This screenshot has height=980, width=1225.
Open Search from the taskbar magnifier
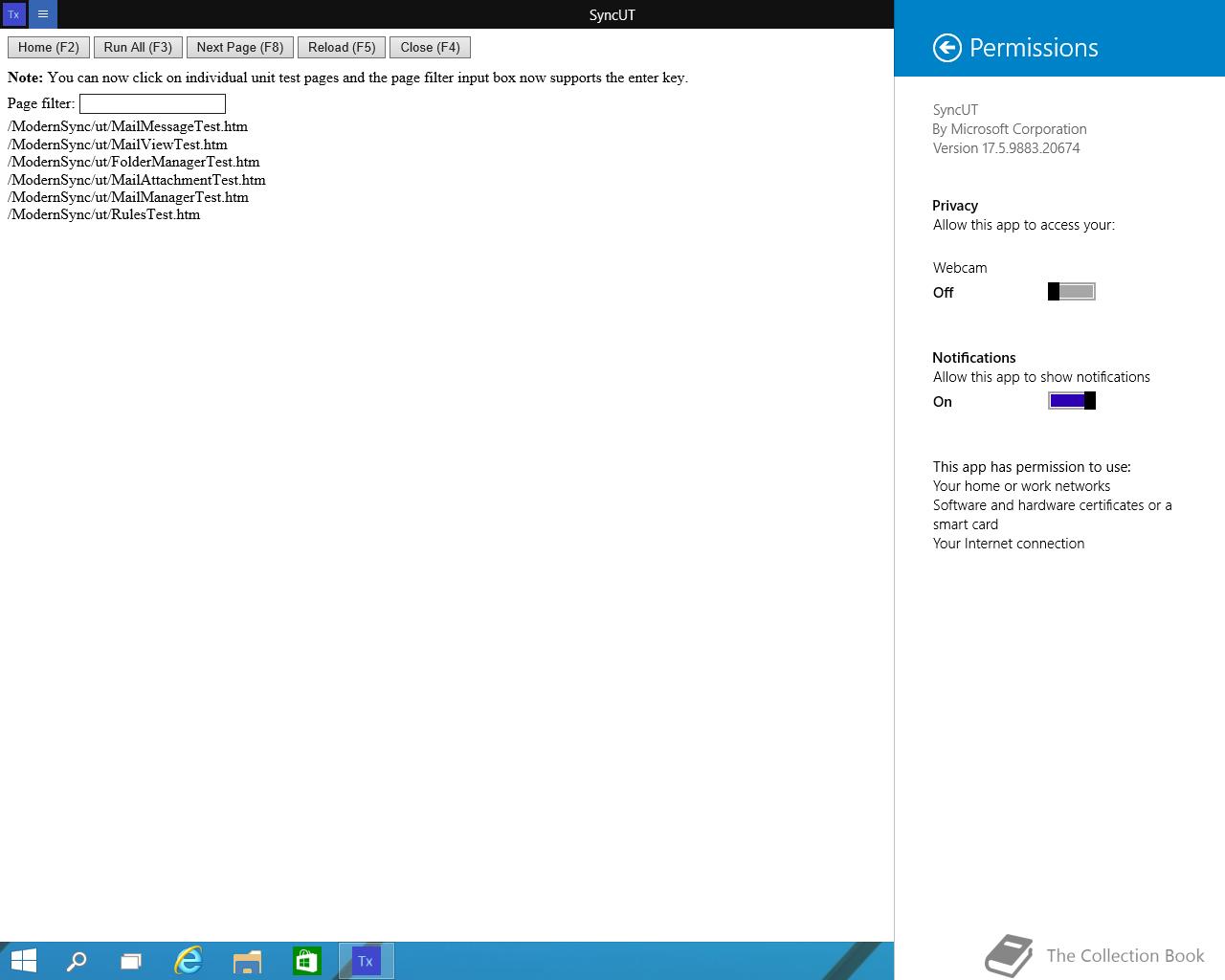point(76,961)
